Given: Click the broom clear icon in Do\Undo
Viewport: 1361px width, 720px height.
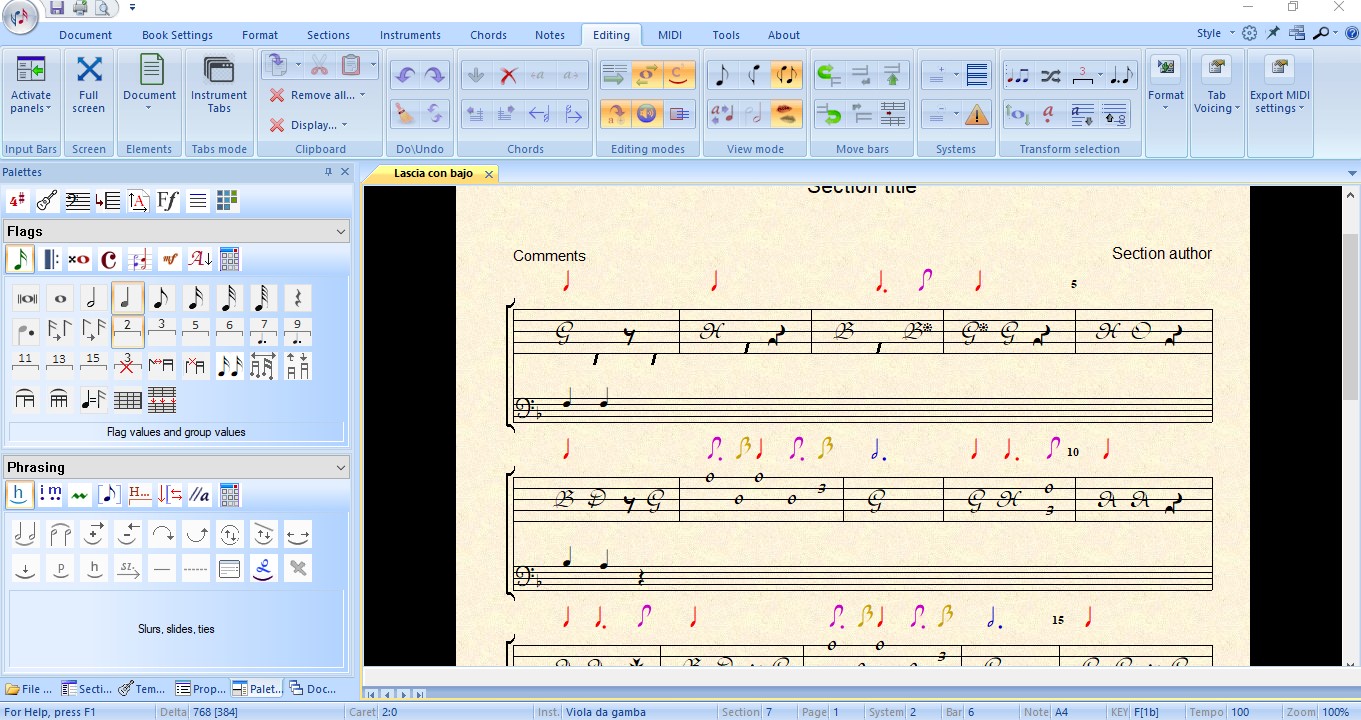Looking at the screenshot, I should coord(405,114).
